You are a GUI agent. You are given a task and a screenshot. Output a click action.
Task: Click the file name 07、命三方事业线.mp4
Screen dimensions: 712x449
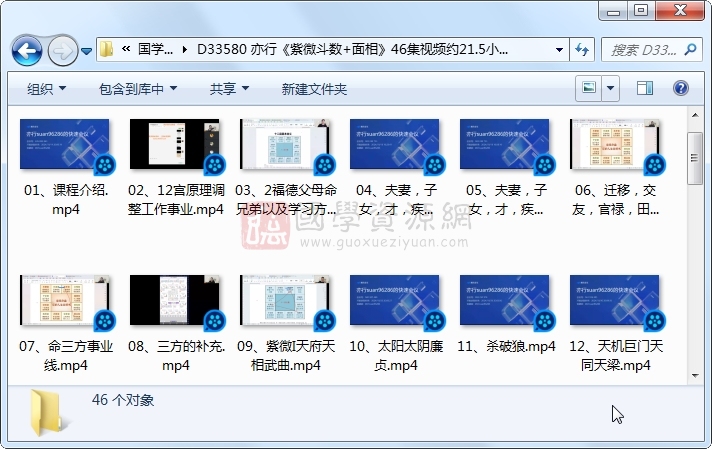(66, 355)
